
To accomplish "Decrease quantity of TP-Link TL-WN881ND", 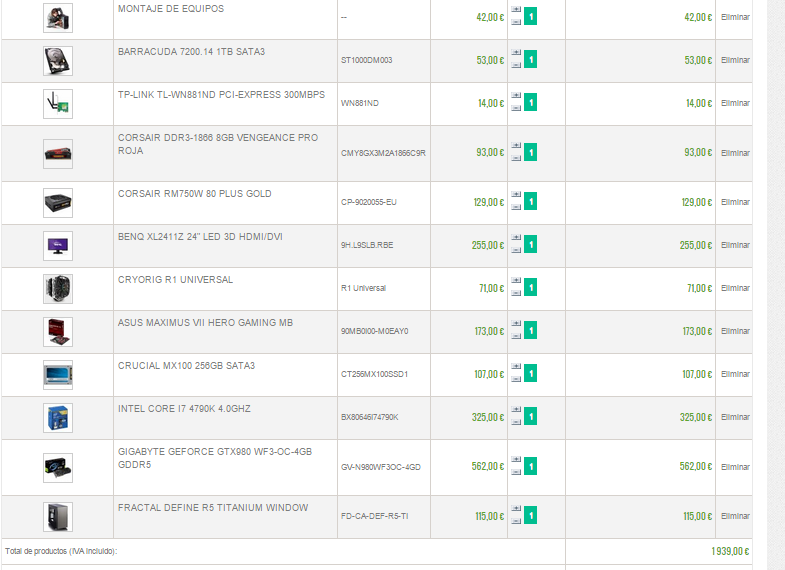I will point(516,108).
